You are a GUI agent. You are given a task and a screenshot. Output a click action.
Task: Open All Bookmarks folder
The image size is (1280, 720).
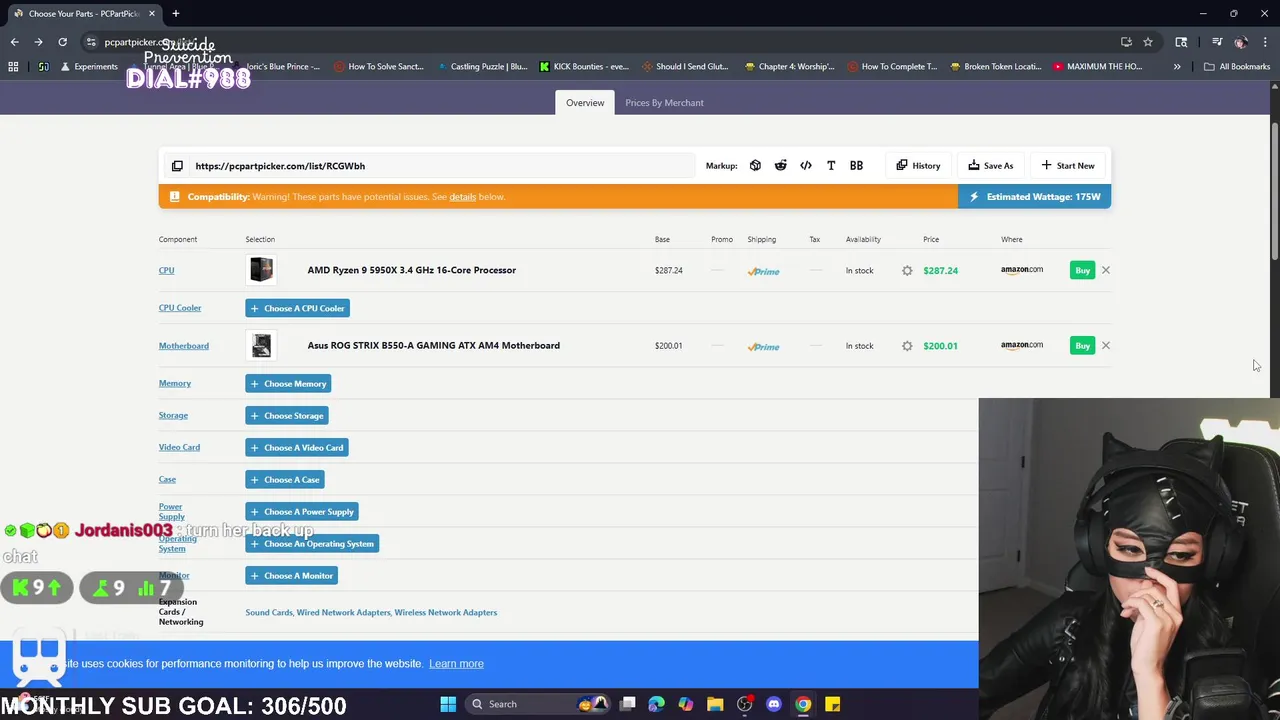tap(1237, 67)
